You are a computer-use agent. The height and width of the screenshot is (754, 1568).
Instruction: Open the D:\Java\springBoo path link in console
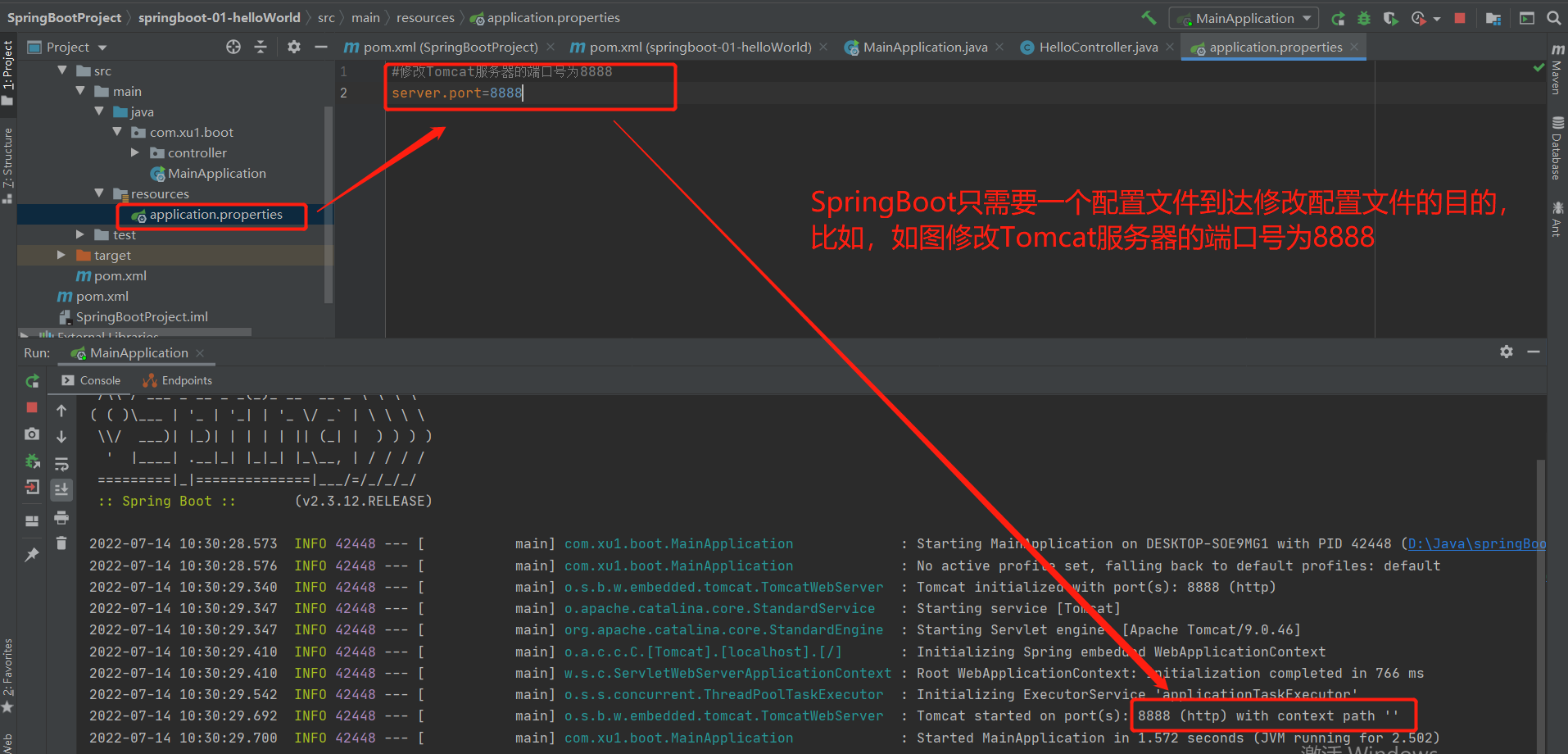[x=1476, y=544]
